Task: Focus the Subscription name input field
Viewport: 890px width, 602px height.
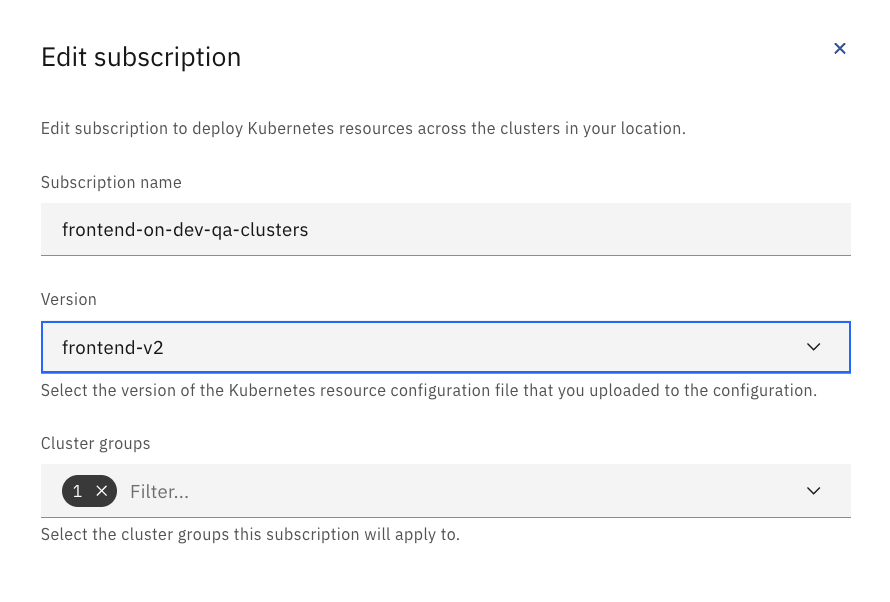Action: 445,230
